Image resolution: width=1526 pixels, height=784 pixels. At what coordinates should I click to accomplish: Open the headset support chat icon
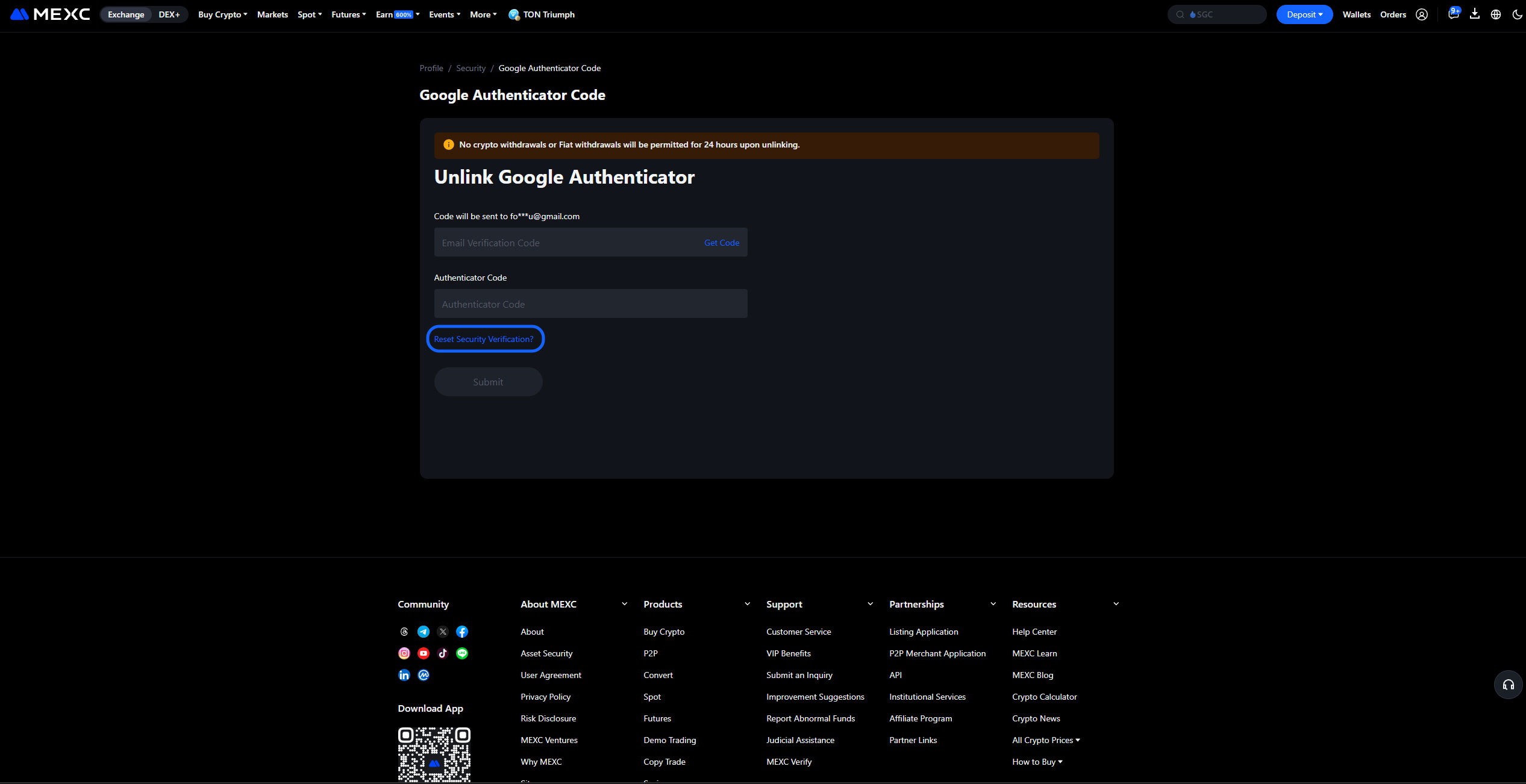pyautogui.click(x=1509, y=685)
